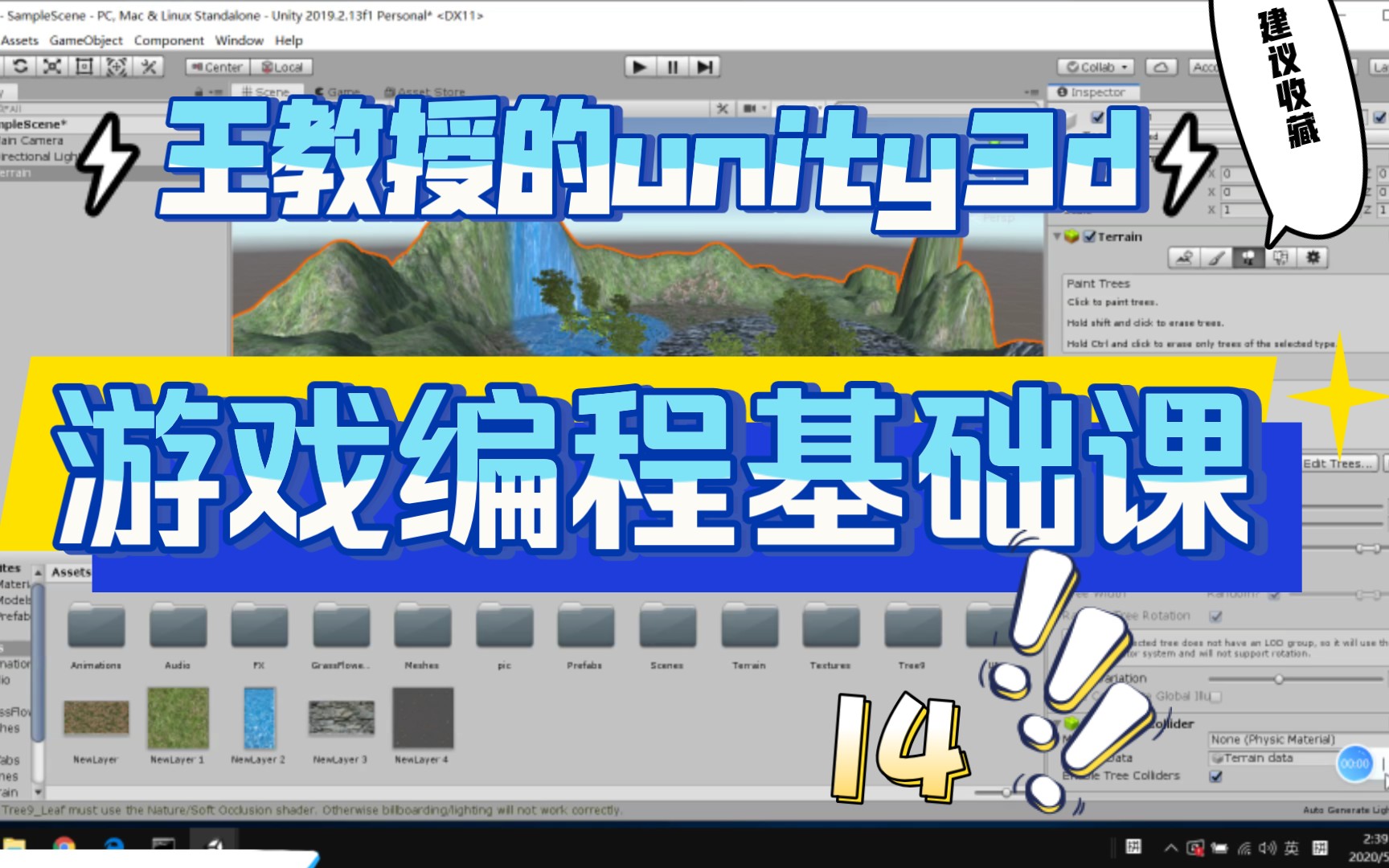This screenshot has width=1389, height=868.
Task: Select the Scale tool in the toolbar
Action: coord(53,68)
